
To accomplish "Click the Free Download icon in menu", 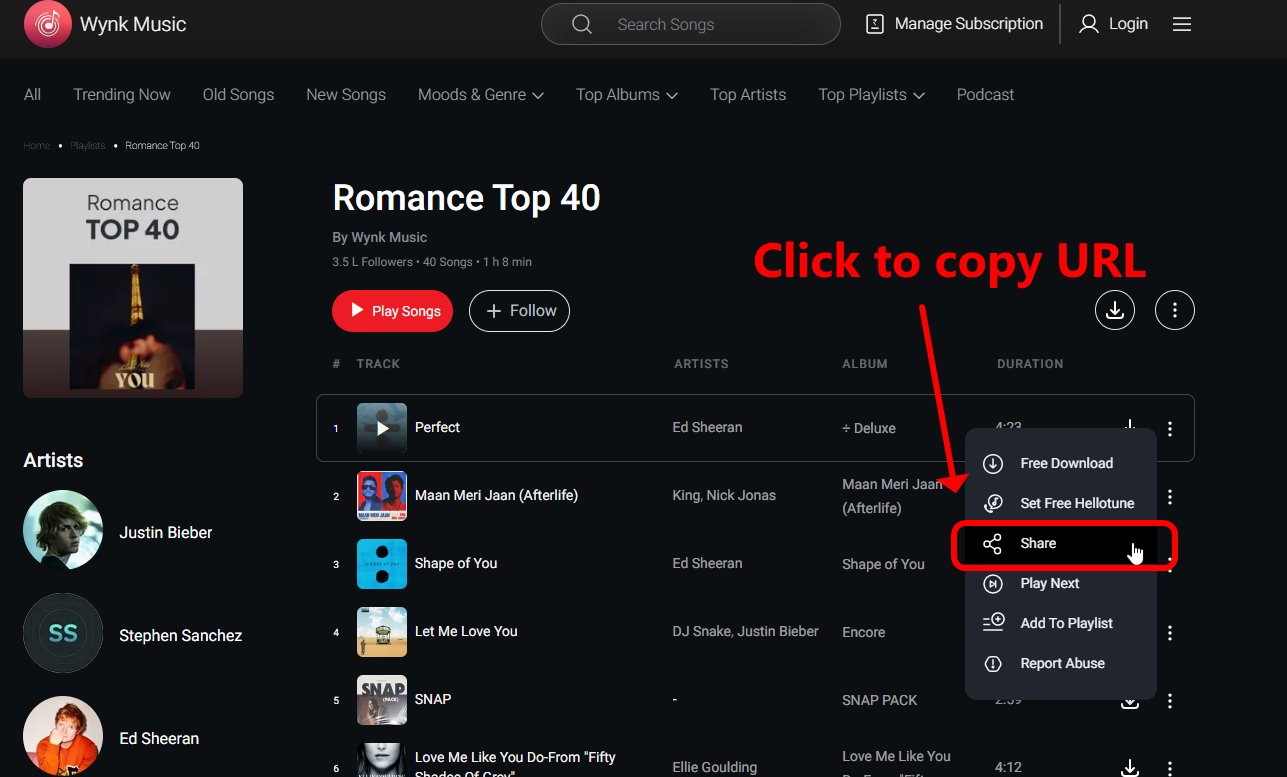I will (993, 464).
